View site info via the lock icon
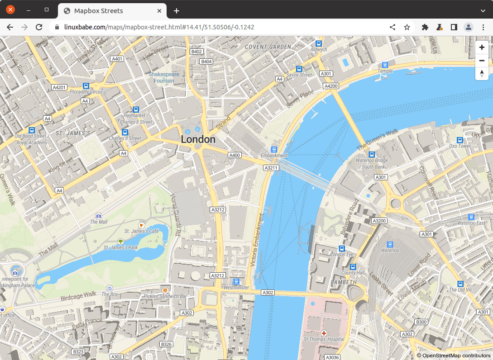 pos(57,27)
